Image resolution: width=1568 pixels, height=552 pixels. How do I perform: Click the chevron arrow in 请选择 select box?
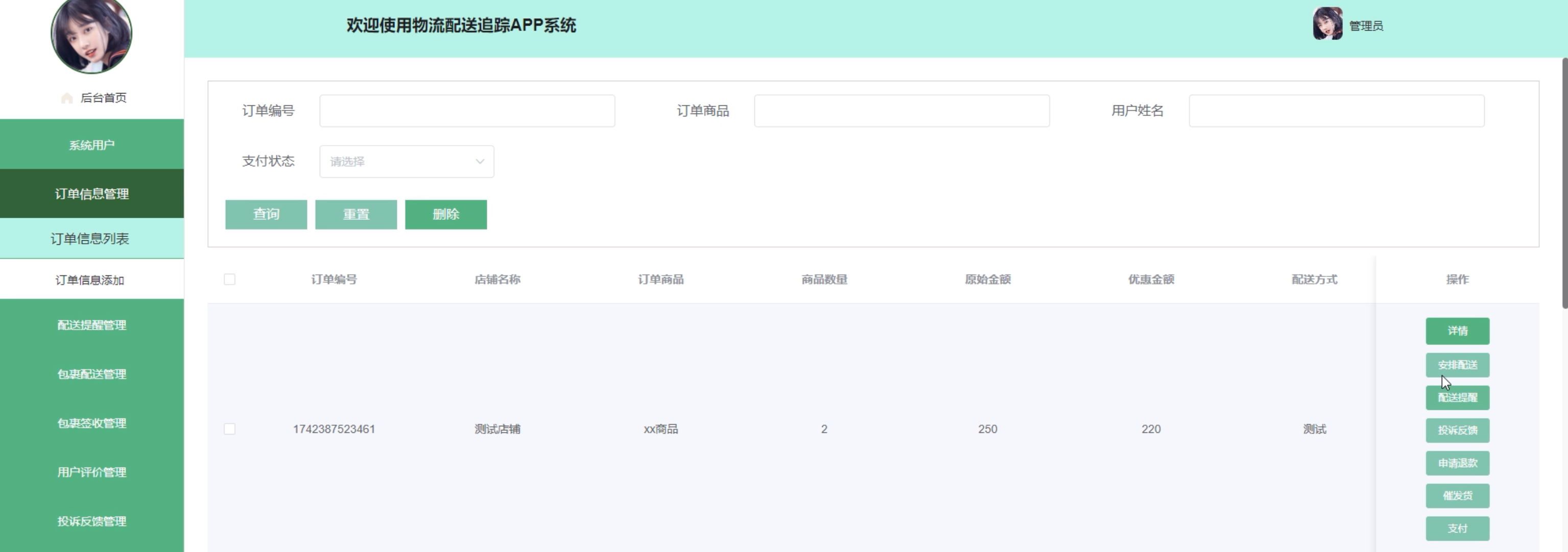pos(480,162)
